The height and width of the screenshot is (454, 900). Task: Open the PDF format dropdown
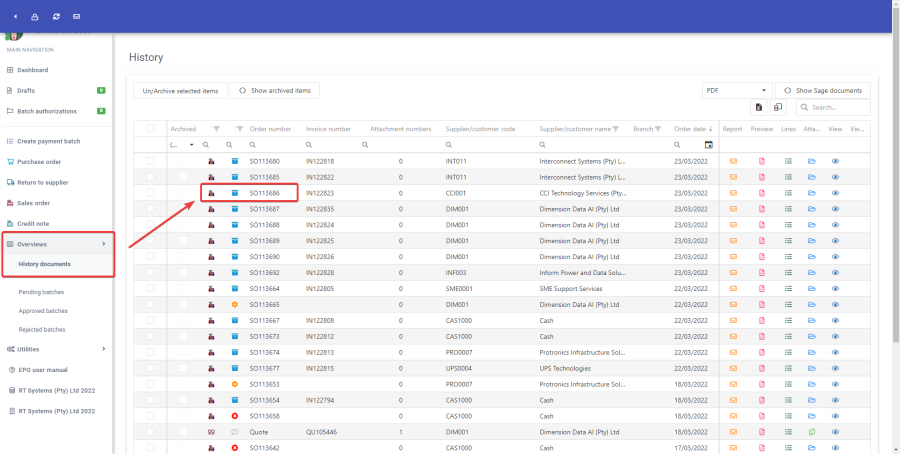(737, 90)
